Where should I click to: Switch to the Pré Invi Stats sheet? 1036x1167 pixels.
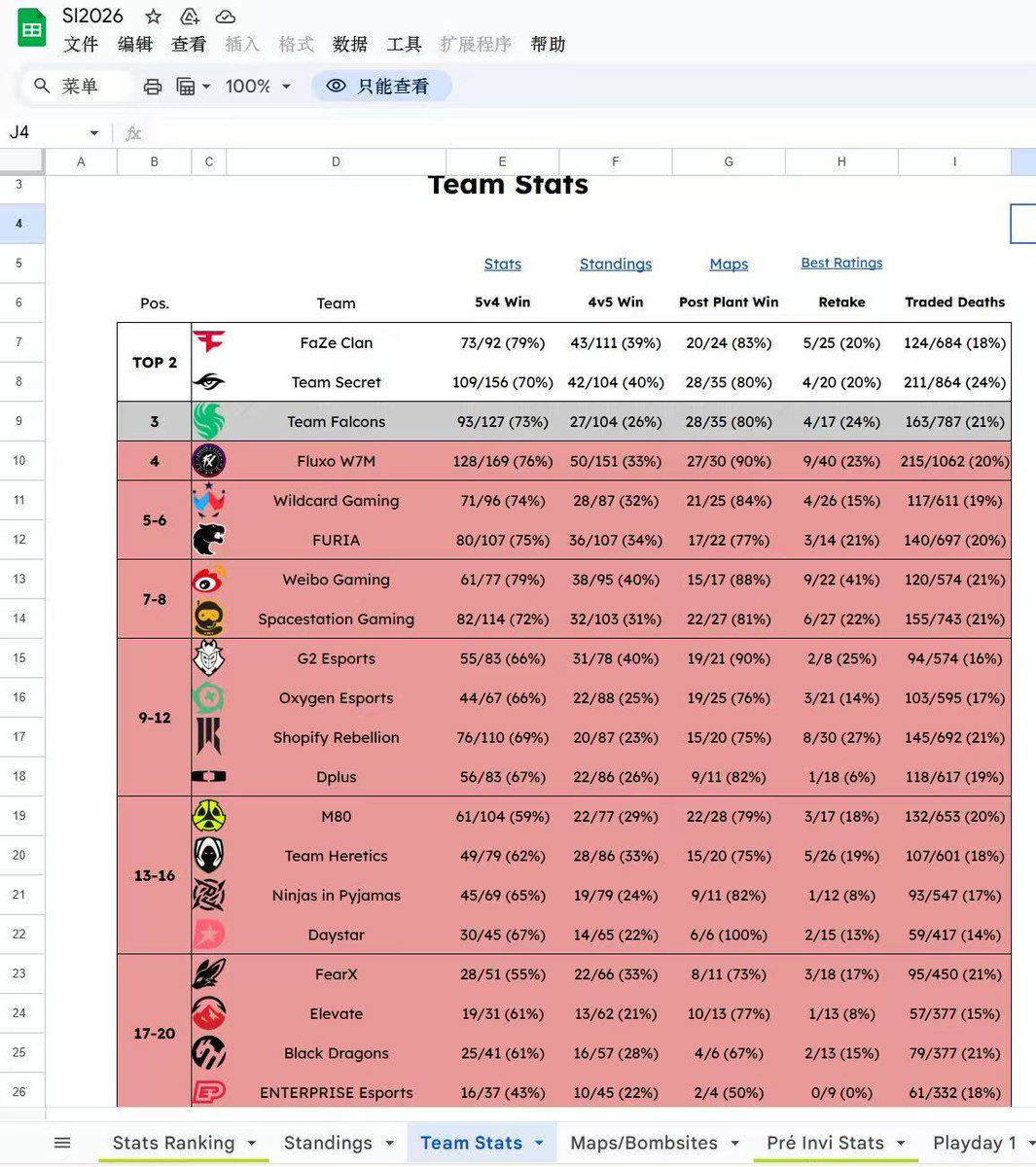click(x=825, y=1143)
